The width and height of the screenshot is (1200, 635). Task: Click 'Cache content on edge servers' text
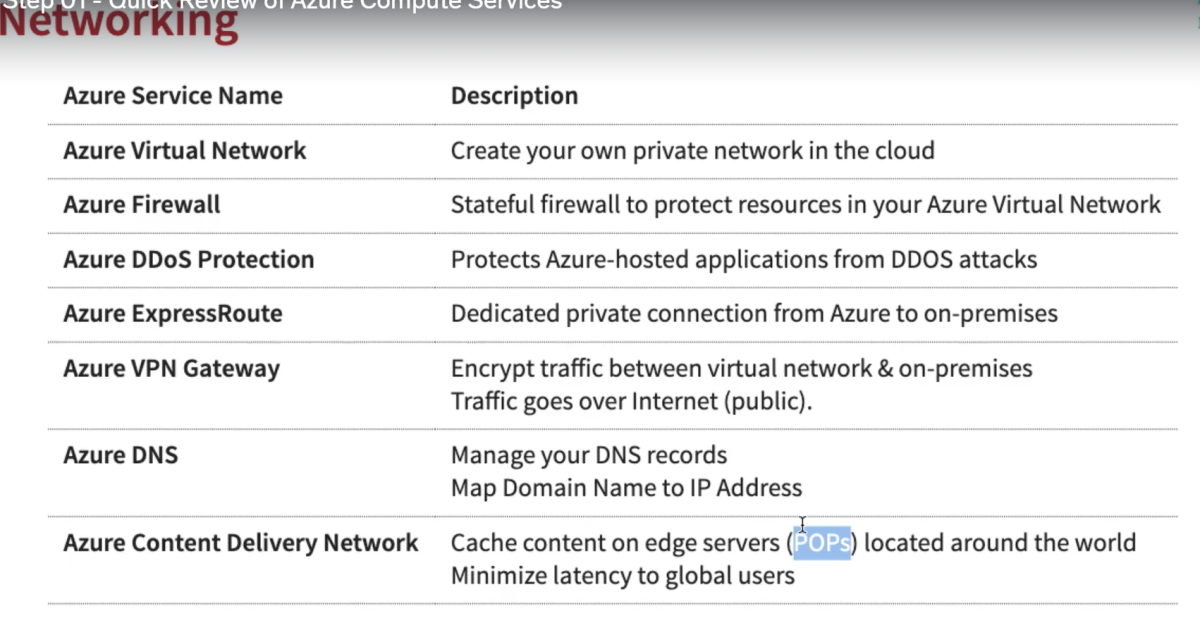(x=615, y=544)
